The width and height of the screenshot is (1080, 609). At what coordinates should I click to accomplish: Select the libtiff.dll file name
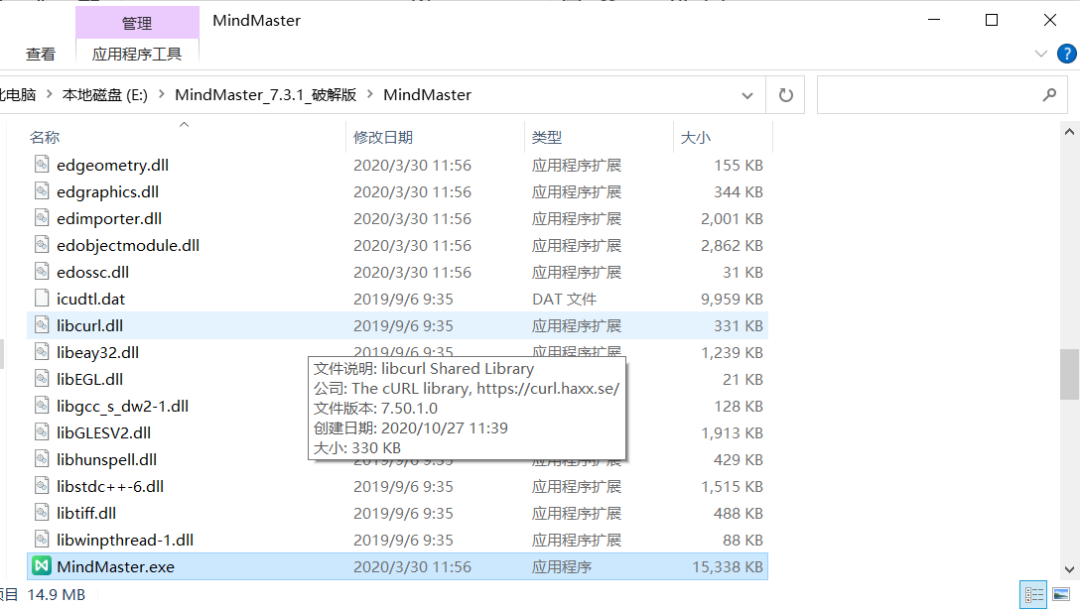[86, 513]
